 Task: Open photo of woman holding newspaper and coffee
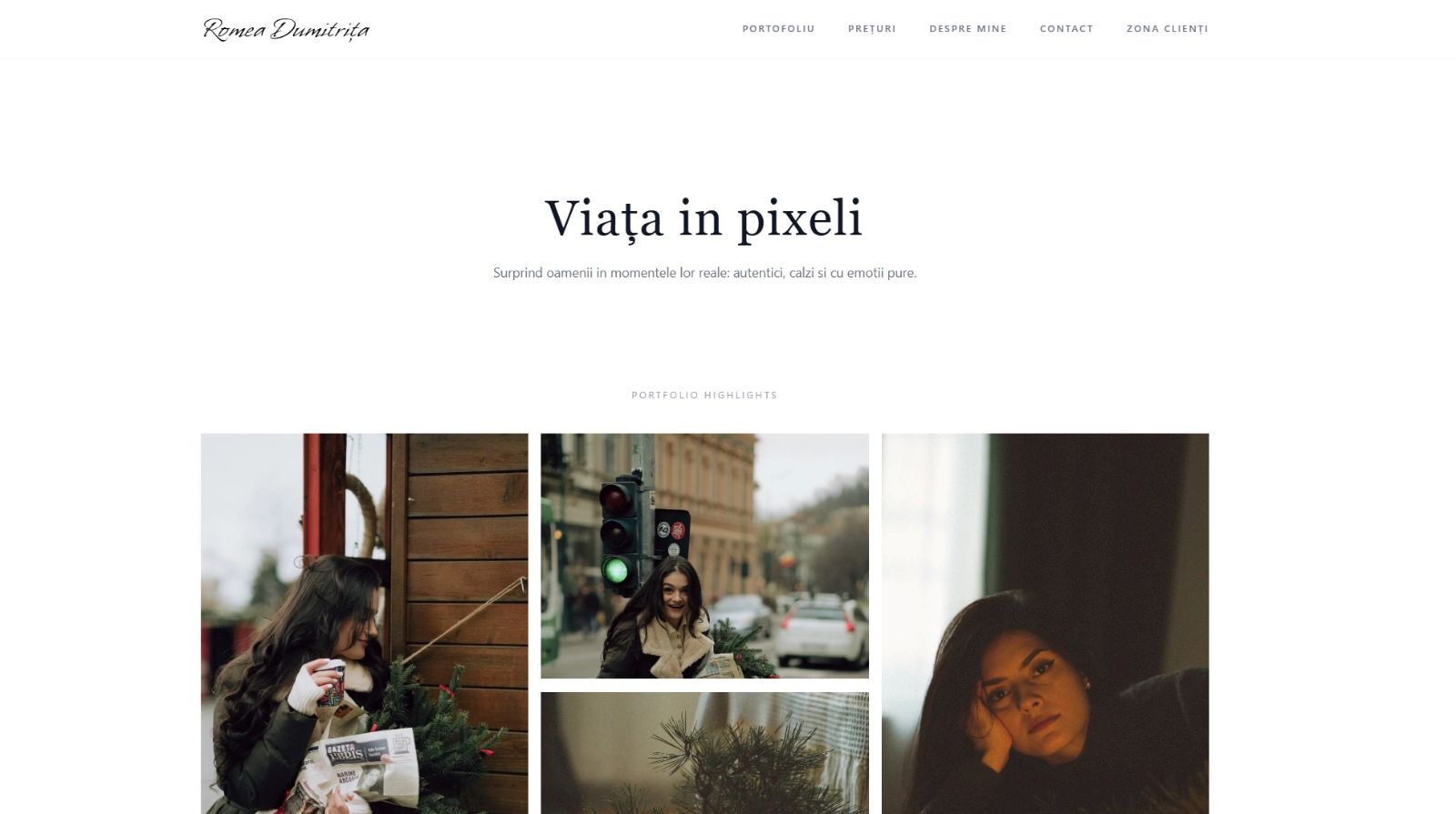click(364, 623)
